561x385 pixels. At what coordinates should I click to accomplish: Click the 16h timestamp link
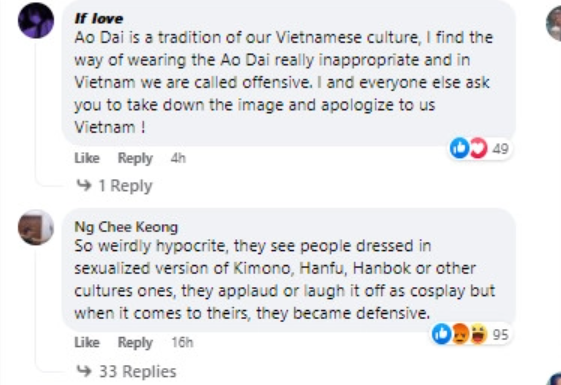(182, 342)
